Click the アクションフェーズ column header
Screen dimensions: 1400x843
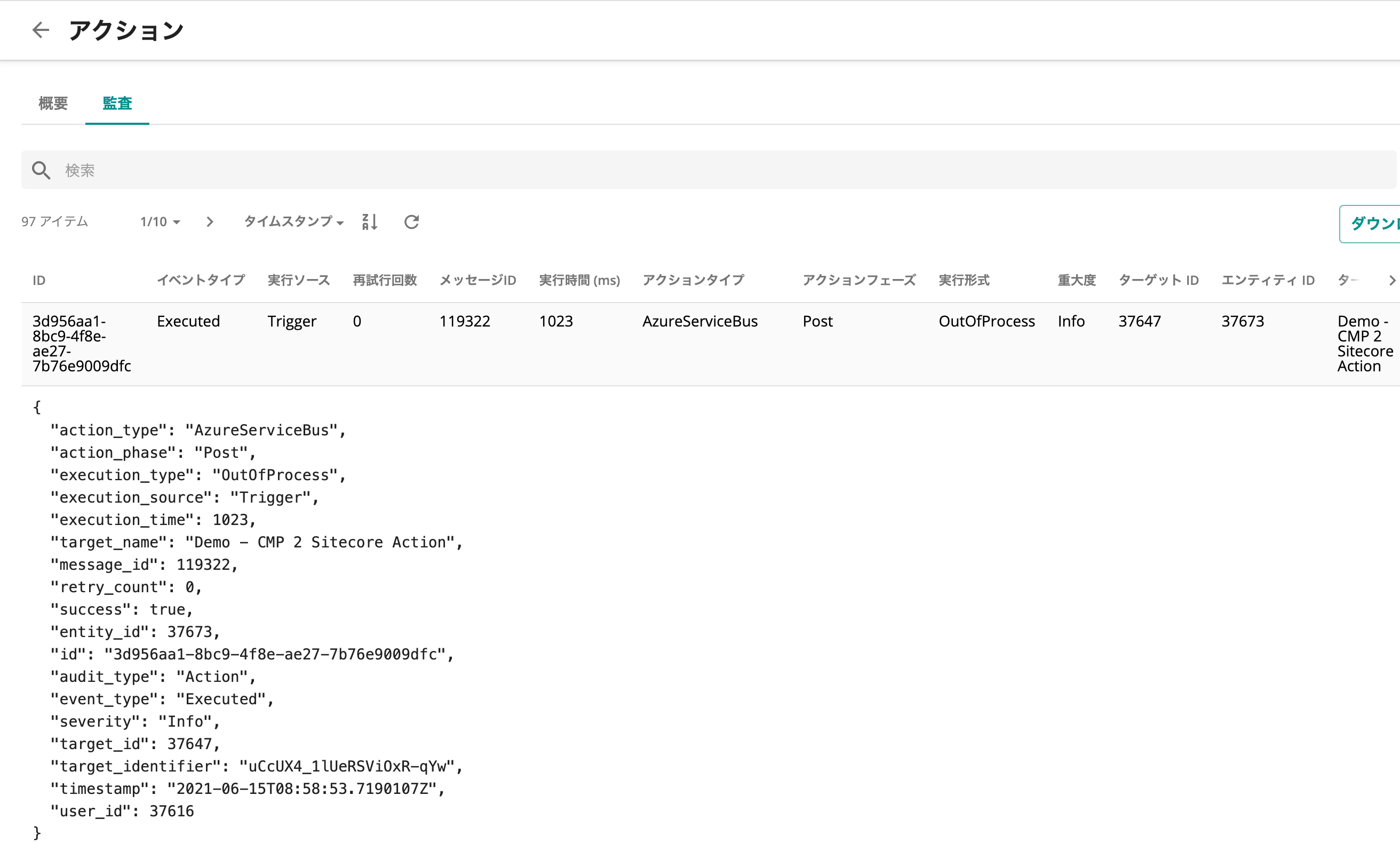tap(859, 280)
